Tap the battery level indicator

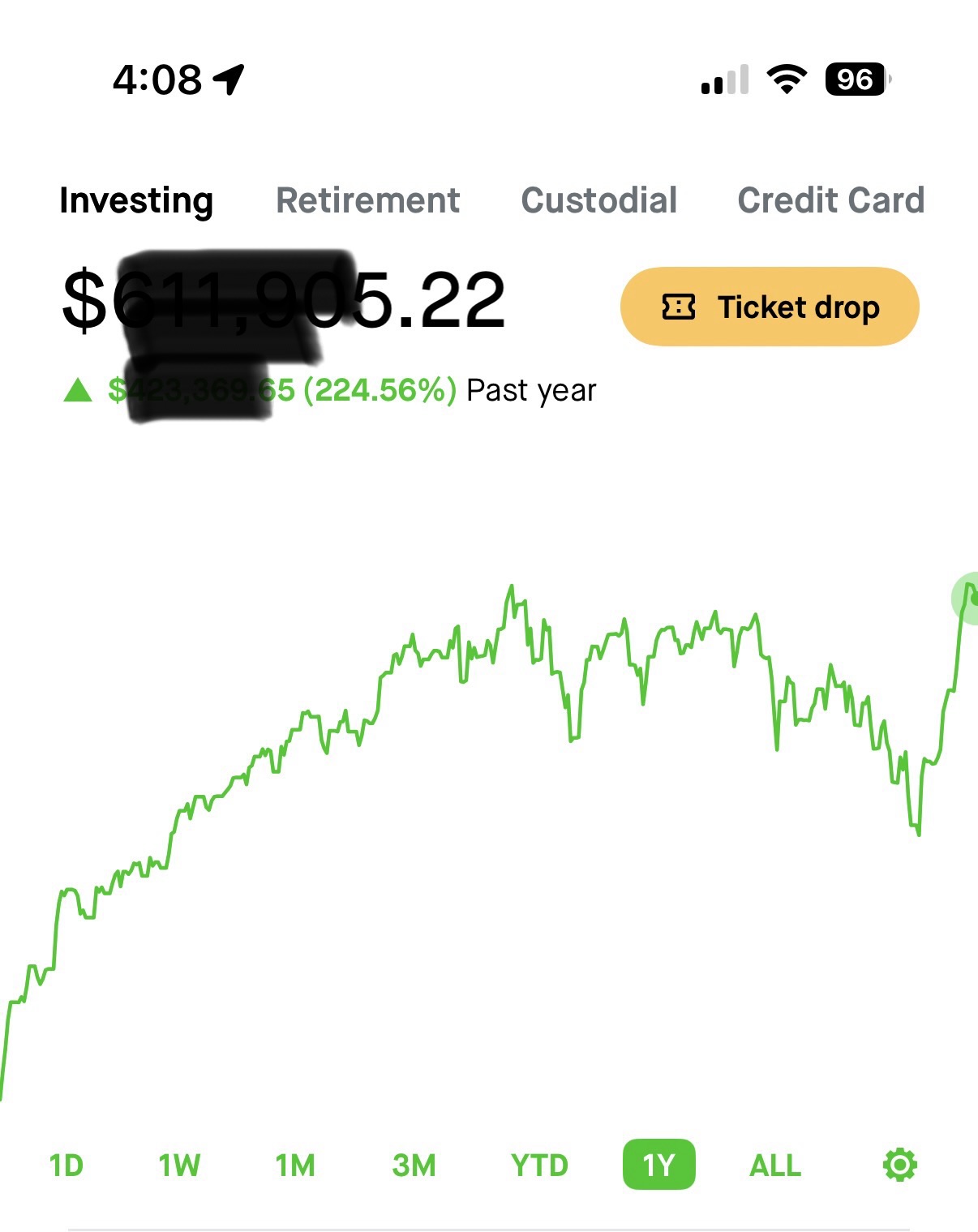click(856, 79)
